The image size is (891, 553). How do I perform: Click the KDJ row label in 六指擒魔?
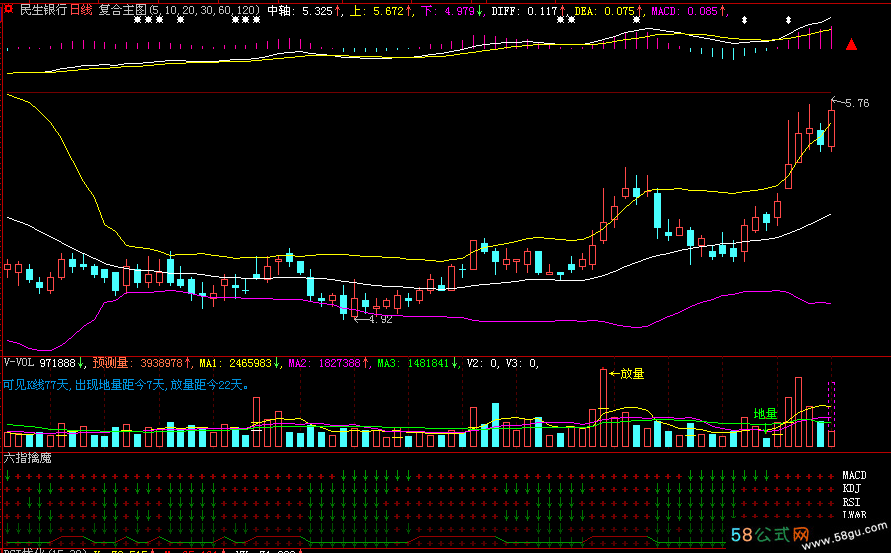851,488
